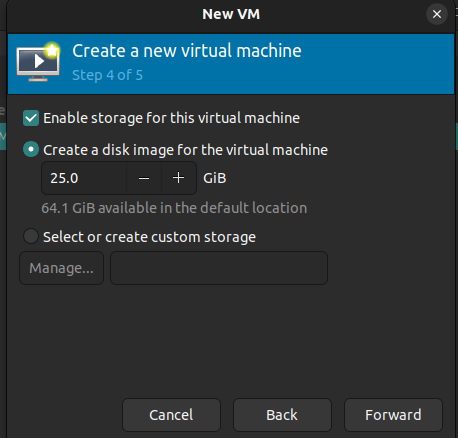Click the 'Enable storage for this virtual machine' label
This screenshot has width=458, height=438.
point(171,118)
